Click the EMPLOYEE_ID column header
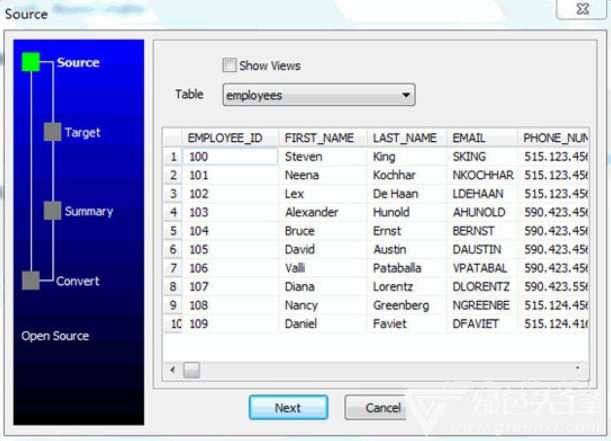 tap(230, 138)
